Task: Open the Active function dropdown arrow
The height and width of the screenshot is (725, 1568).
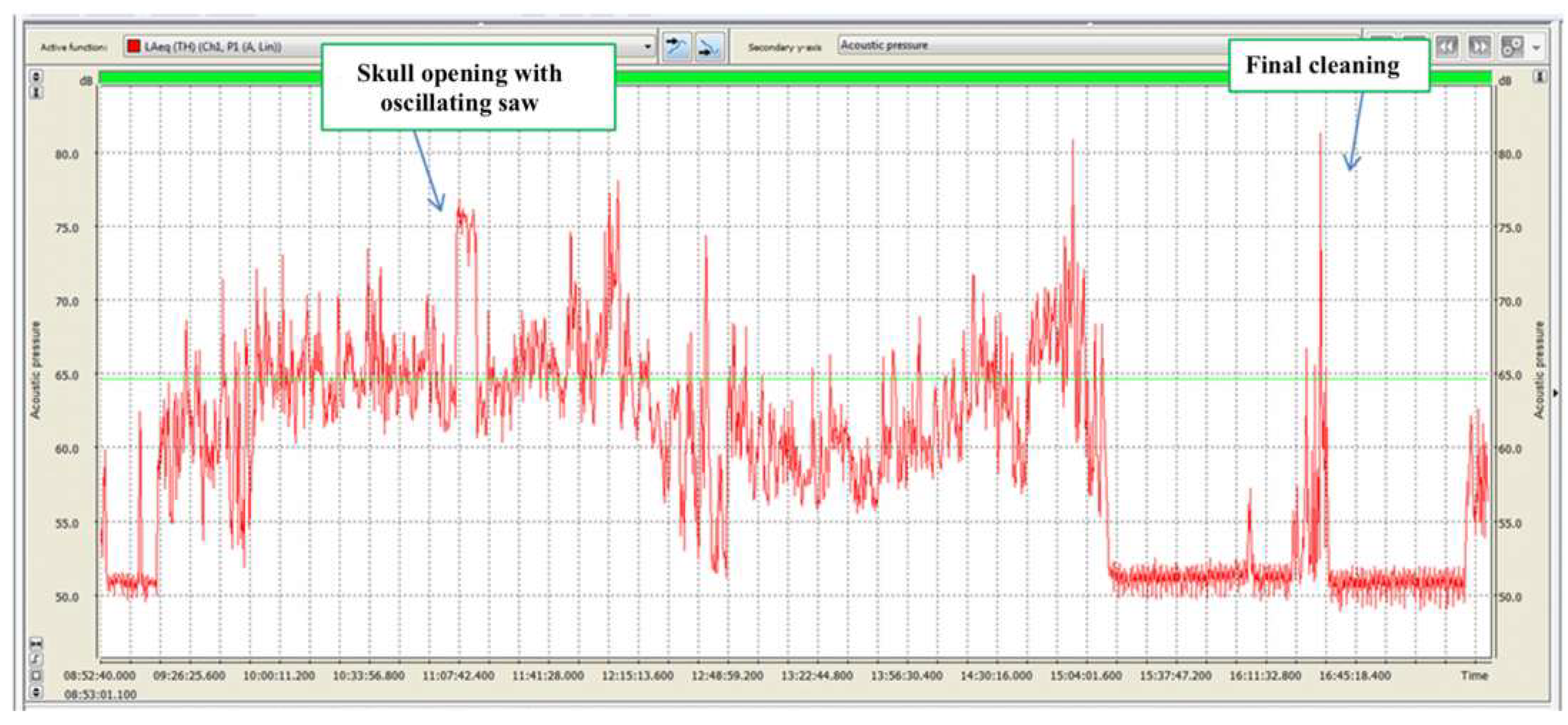Action: 648,47
